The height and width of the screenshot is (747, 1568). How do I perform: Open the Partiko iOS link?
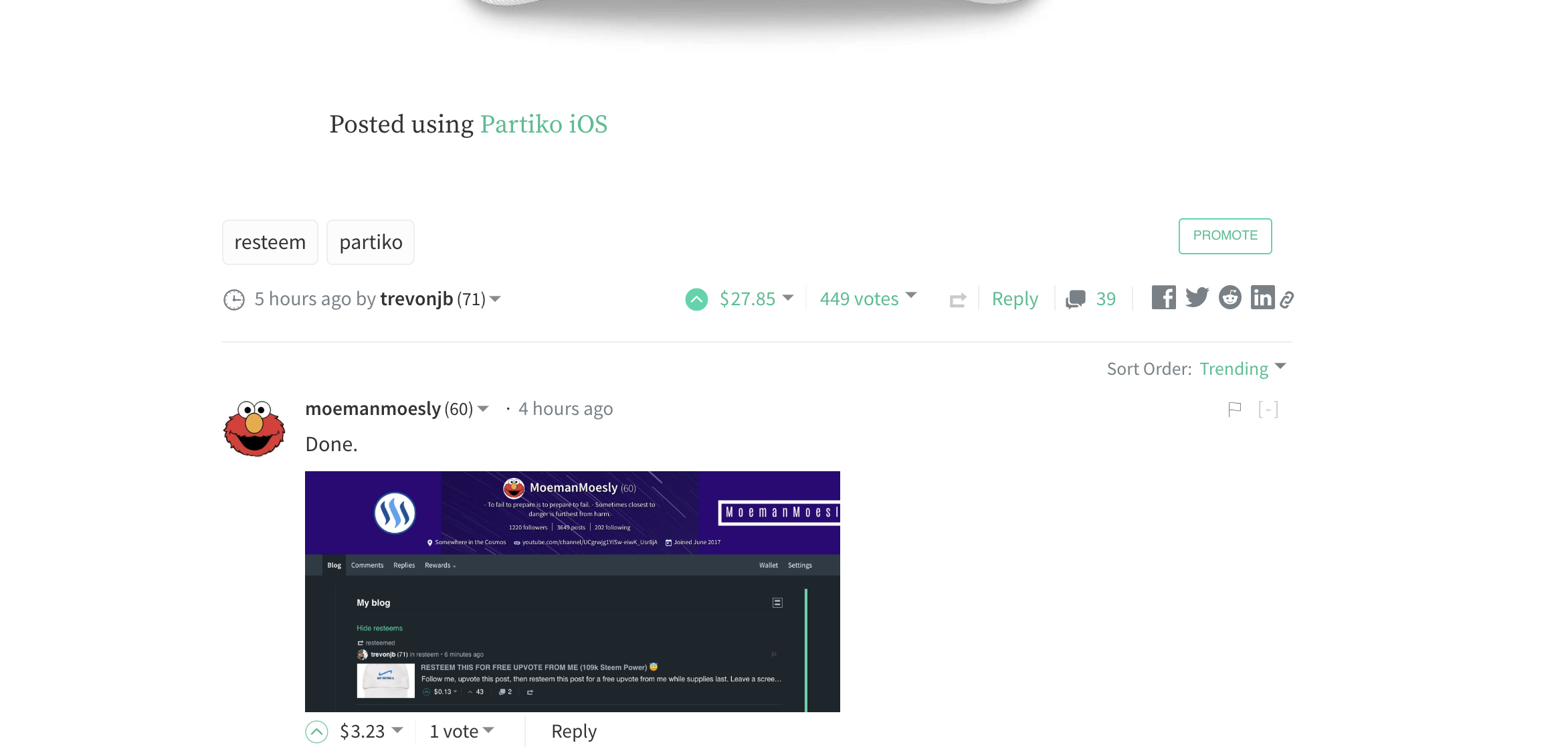coord(544,124)
